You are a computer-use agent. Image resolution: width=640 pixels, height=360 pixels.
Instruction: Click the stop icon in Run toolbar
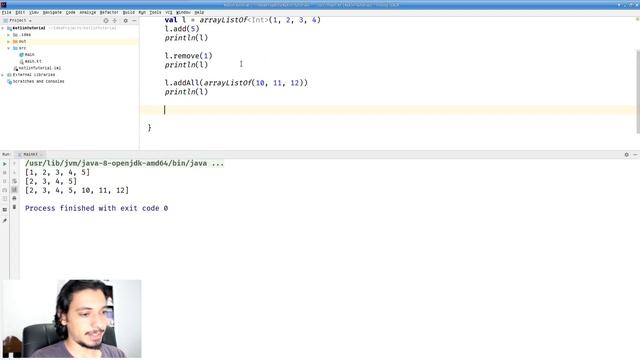pos(5,172)
